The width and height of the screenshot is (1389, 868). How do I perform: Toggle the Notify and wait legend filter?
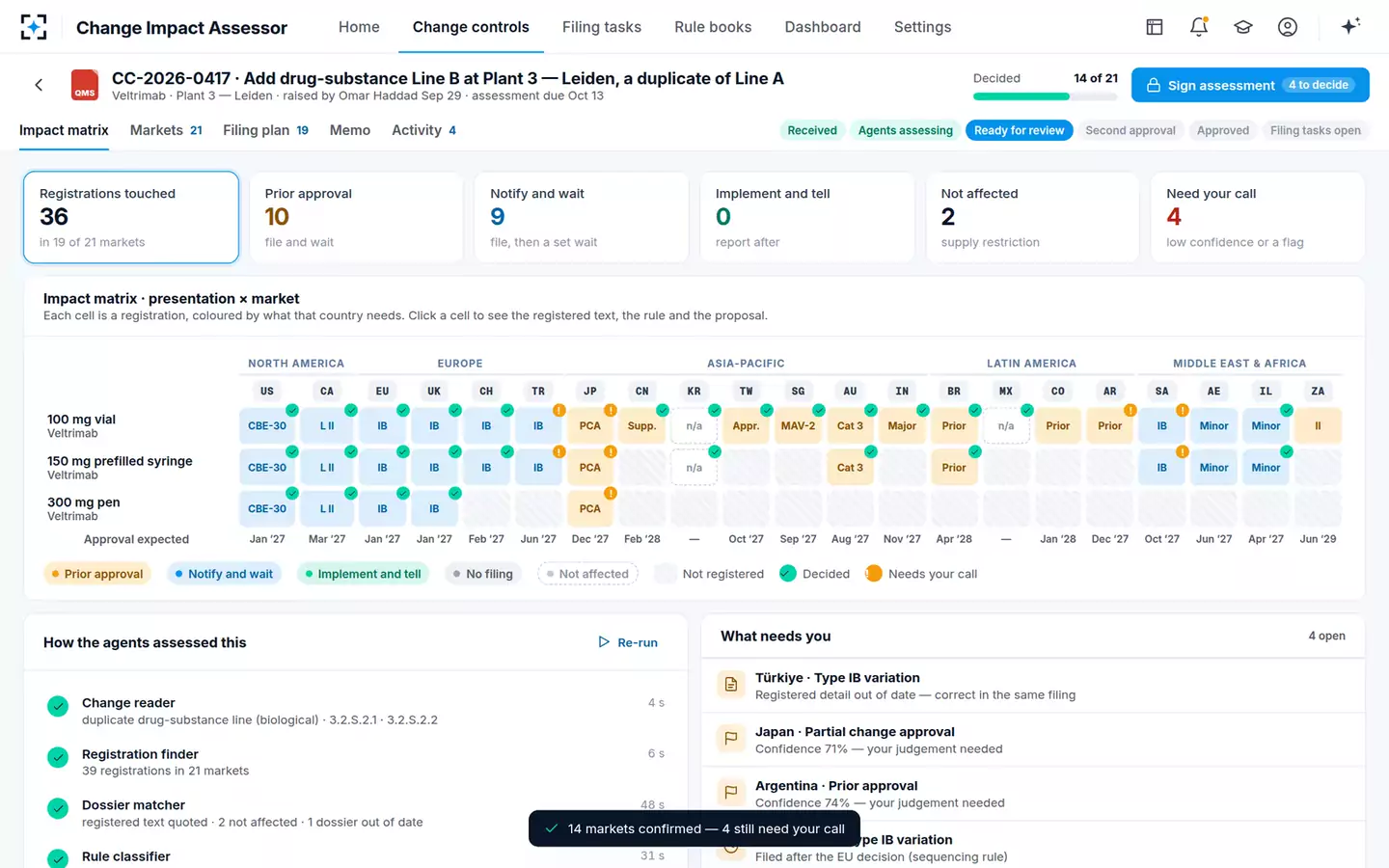coord(225,574)
